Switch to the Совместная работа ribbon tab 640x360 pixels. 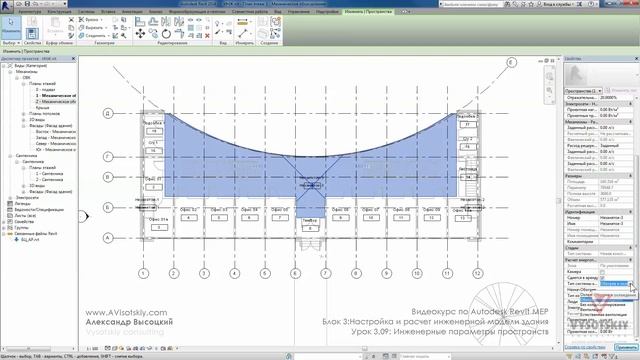[250, 12]
